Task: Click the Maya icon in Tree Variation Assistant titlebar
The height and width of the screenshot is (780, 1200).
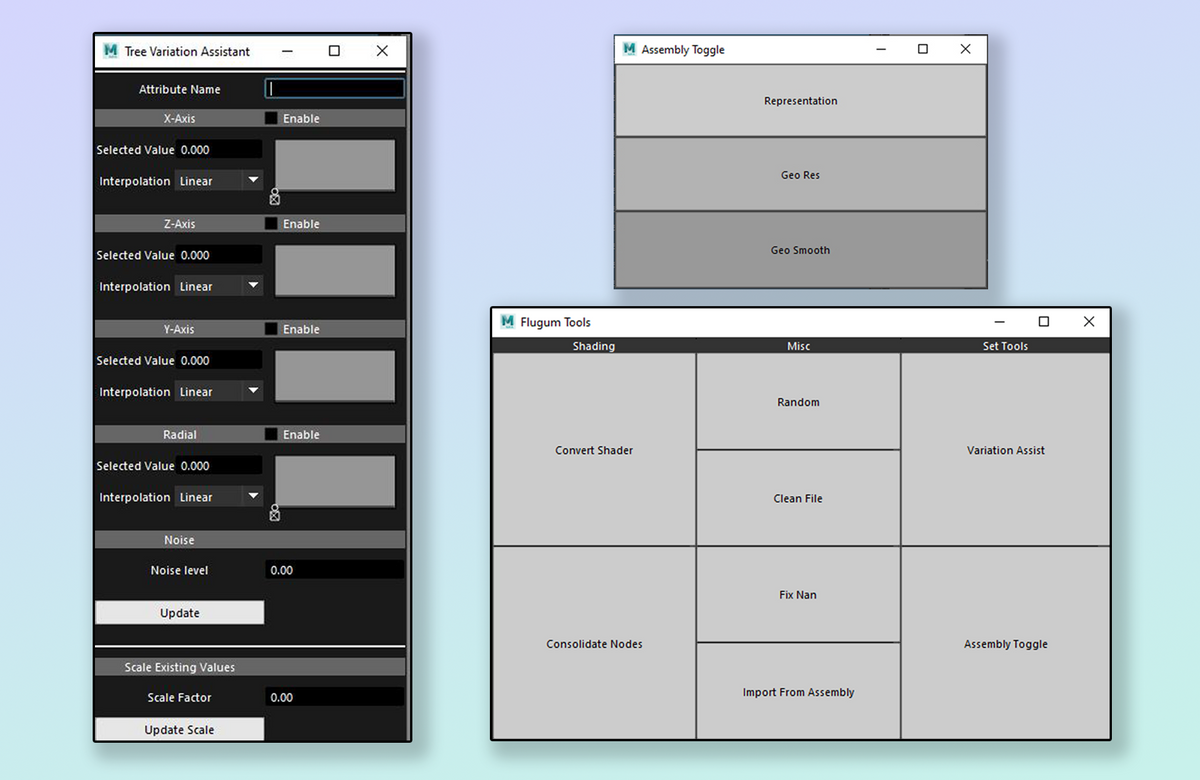Action: [x=110, y=50]
